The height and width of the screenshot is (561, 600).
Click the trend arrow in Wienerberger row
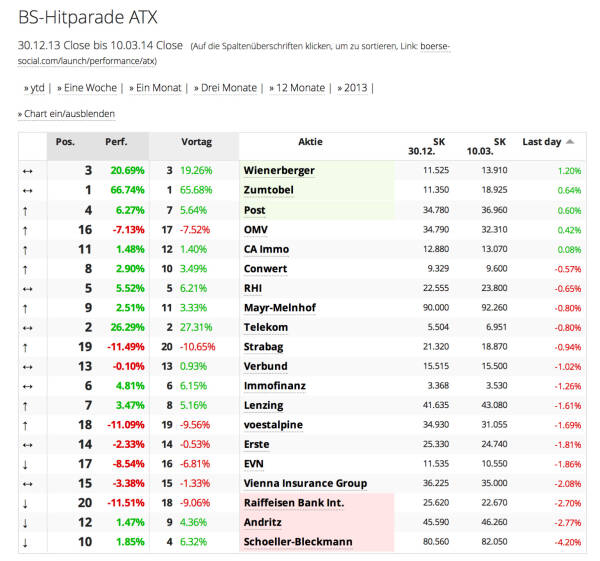point(27,171)
